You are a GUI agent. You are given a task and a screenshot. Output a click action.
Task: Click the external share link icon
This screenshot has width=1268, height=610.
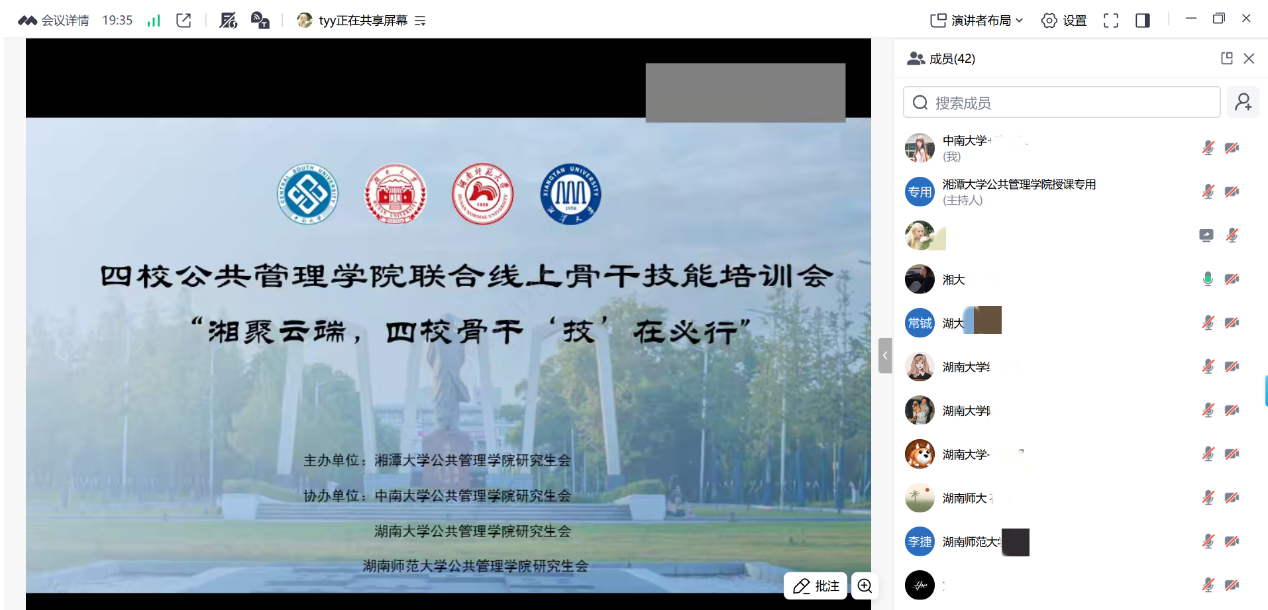[184, 20]
